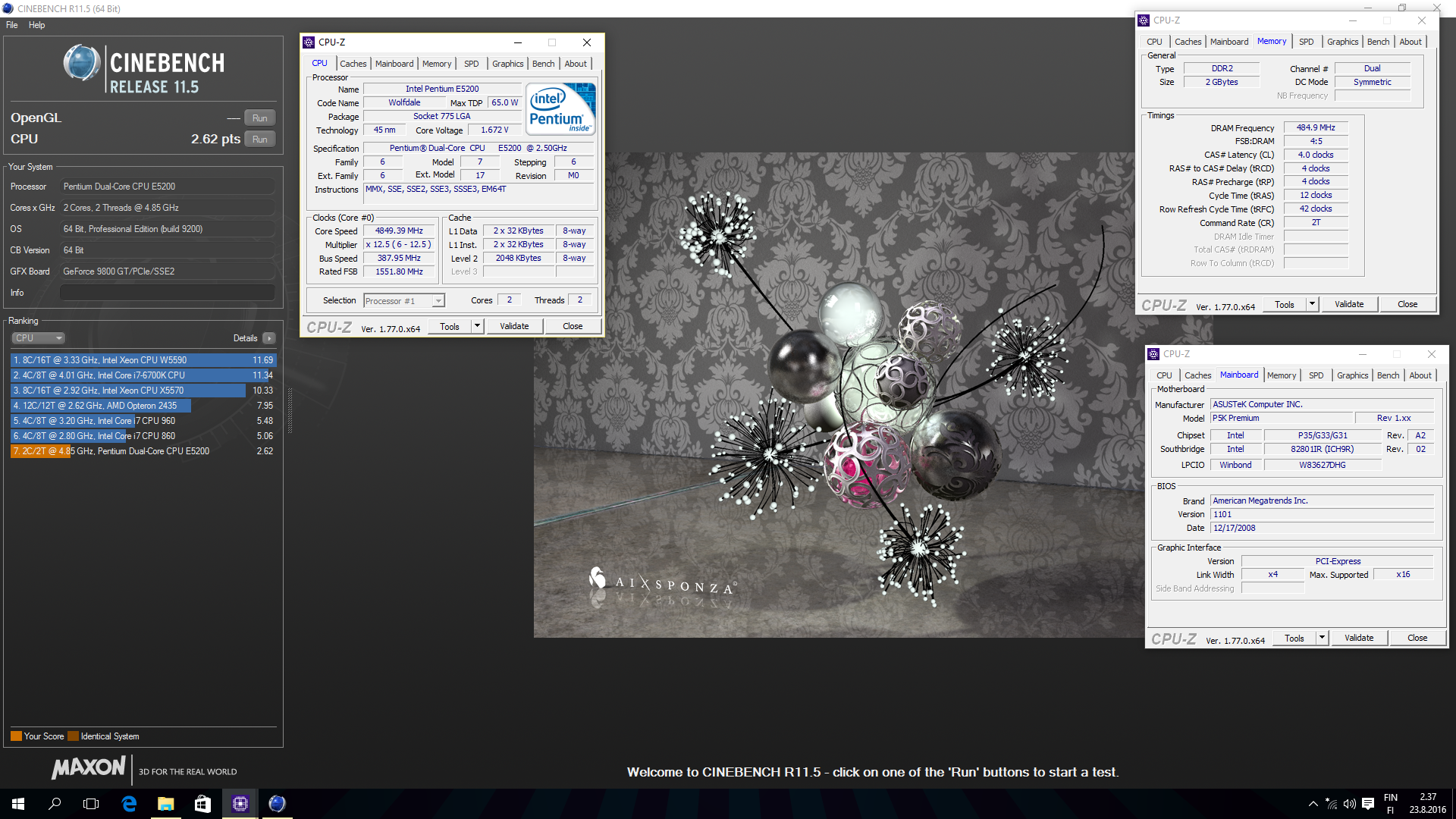Run the OpenGL benchmark
Viewport: 1456px width, 819px height.
tap(260, 118)
